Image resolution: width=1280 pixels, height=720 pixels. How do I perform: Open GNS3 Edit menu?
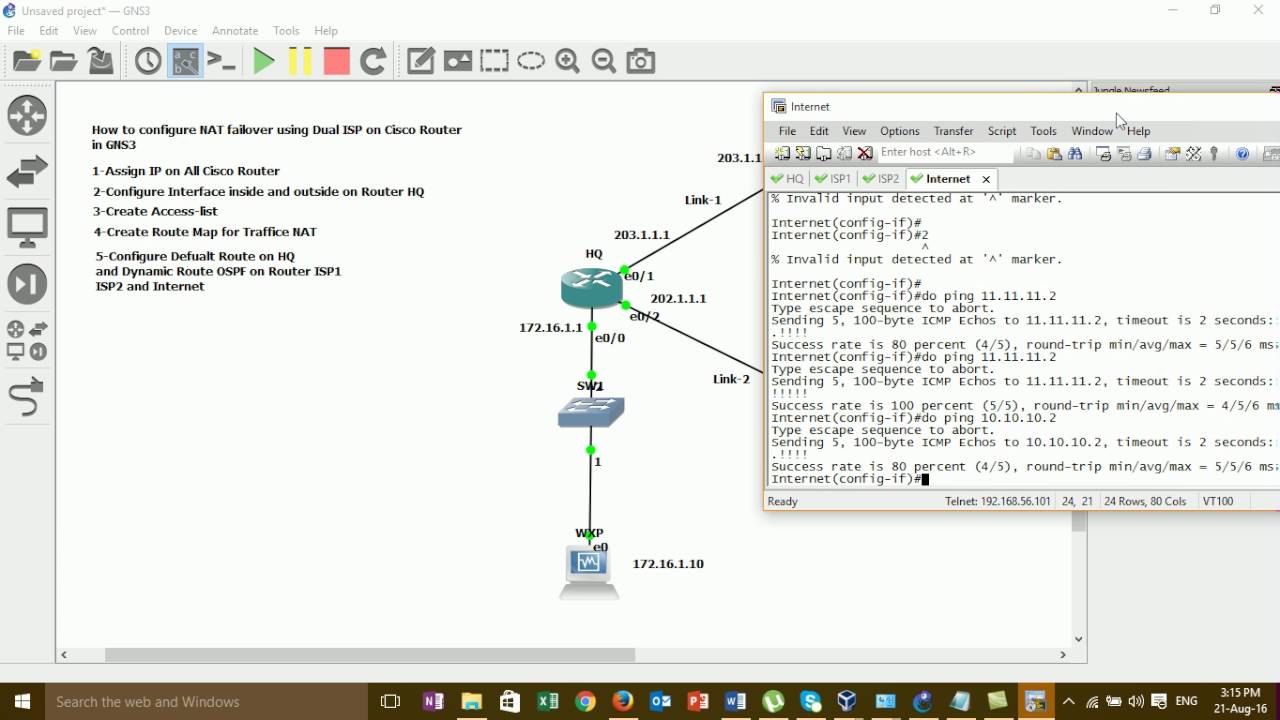[49, 31]
